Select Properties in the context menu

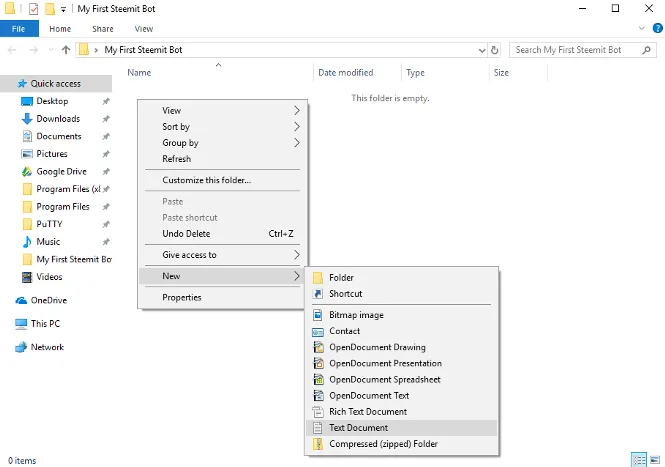[182, 297]
